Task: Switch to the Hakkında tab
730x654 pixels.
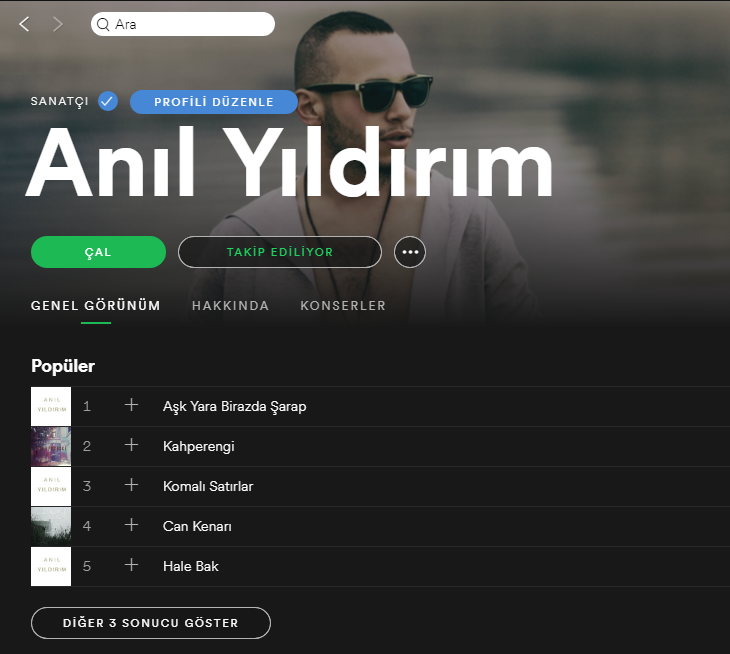Action: pyautogui.click(x=230, y=306)
